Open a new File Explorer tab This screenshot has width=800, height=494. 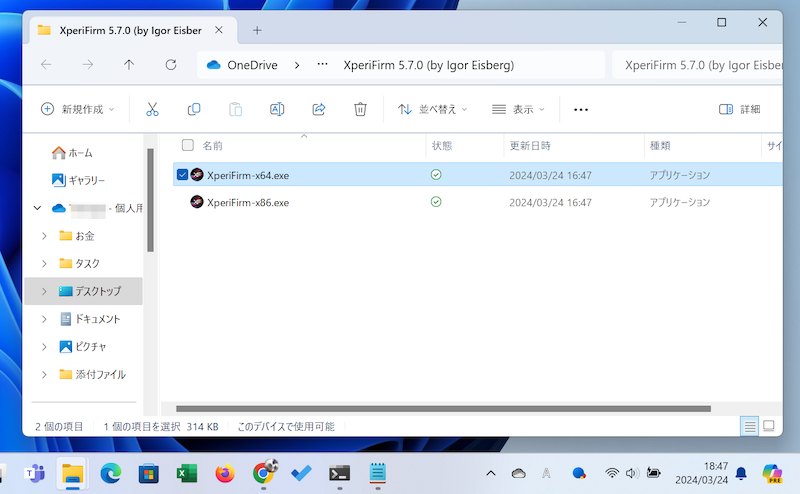257,29
